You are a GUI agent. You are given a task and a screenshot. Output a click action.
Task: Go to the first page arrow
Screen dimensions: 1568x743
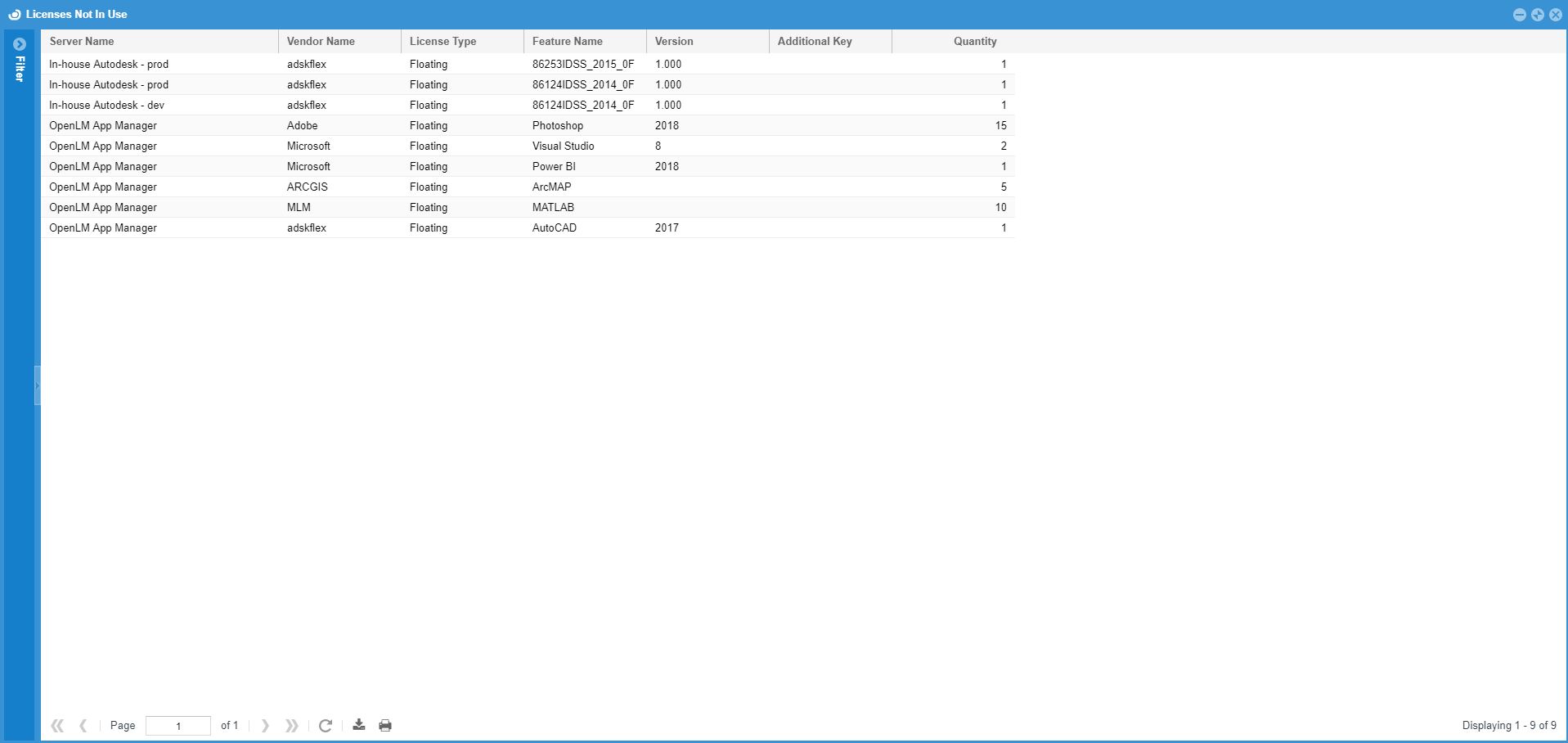(x=57, y=726)
